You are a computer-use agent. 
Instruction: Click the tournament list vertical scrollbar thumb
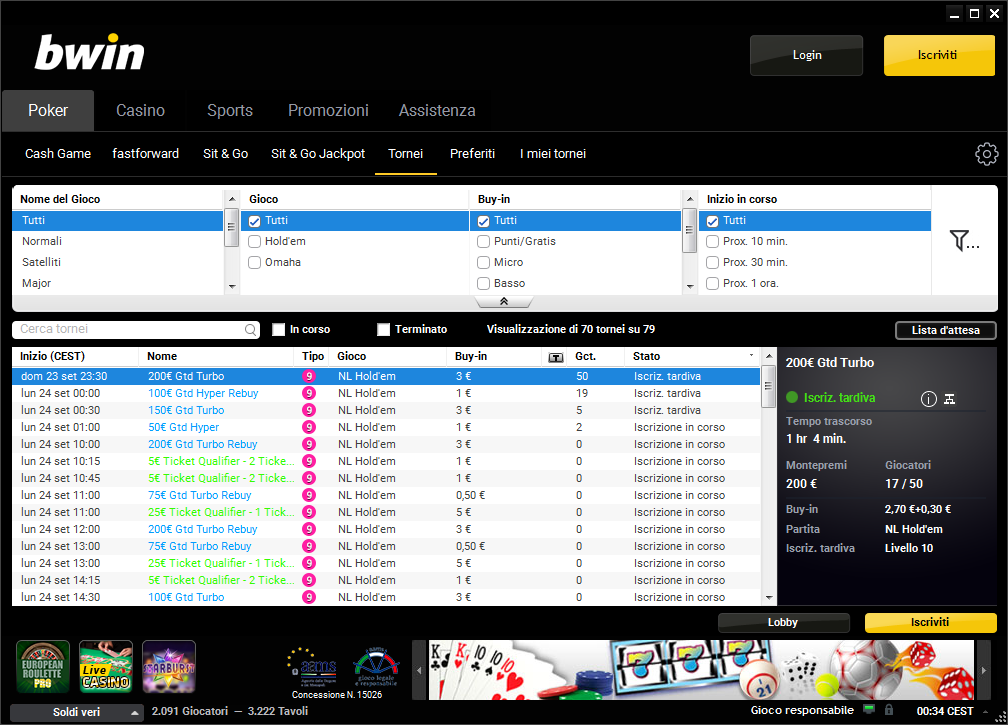coord(768,384)
